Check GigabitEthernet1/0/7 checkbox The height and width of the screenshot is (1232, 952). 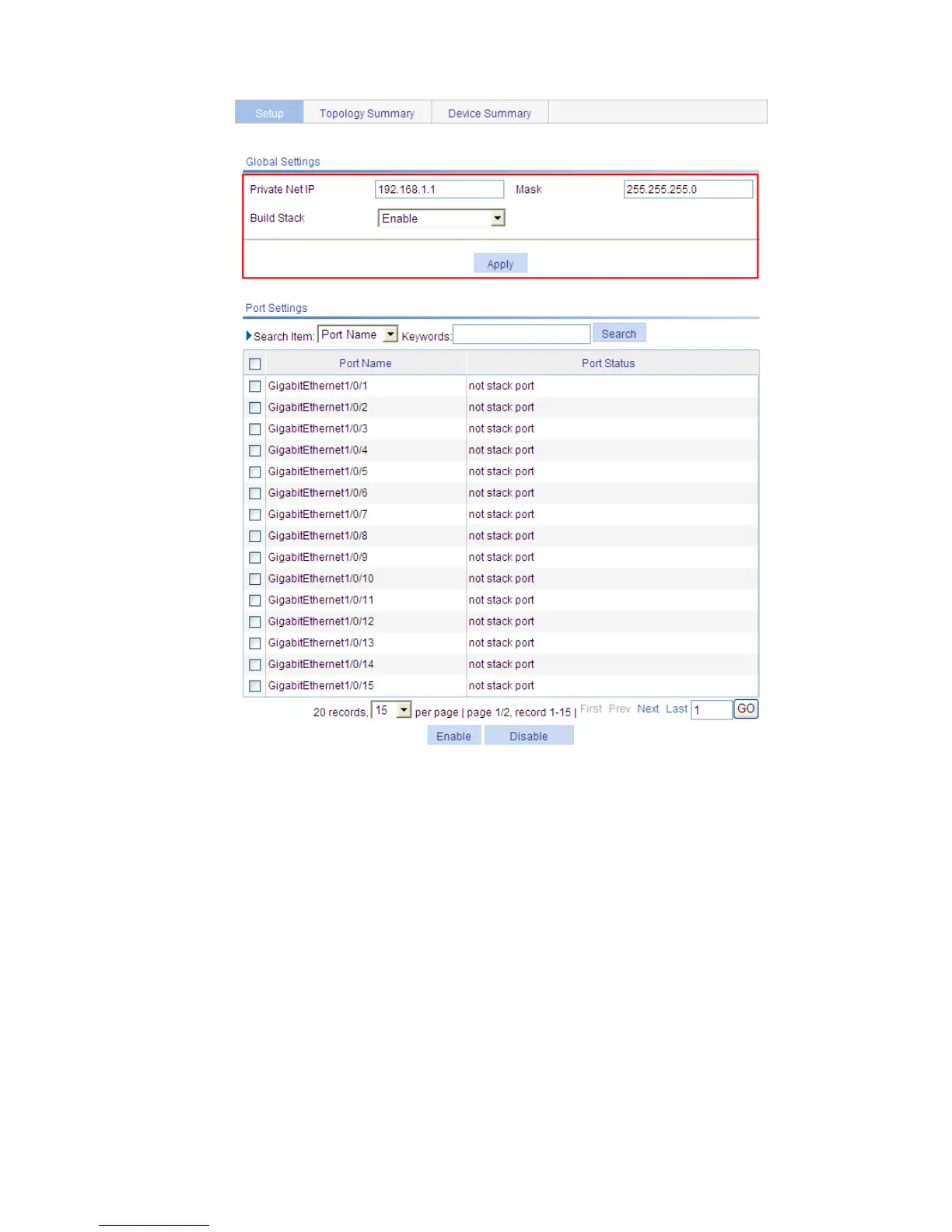tap(254, 515)
